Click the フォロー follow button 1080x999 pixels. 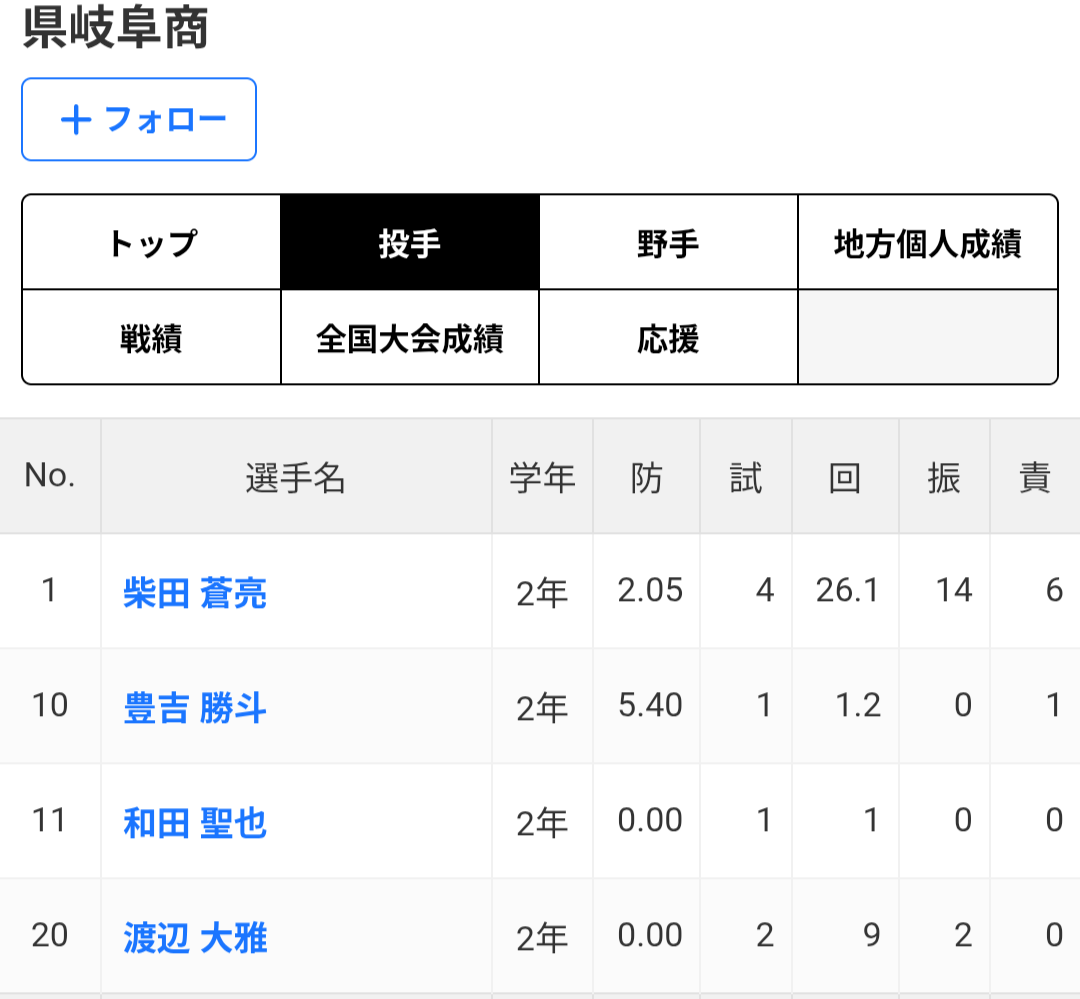pos(139,120)
